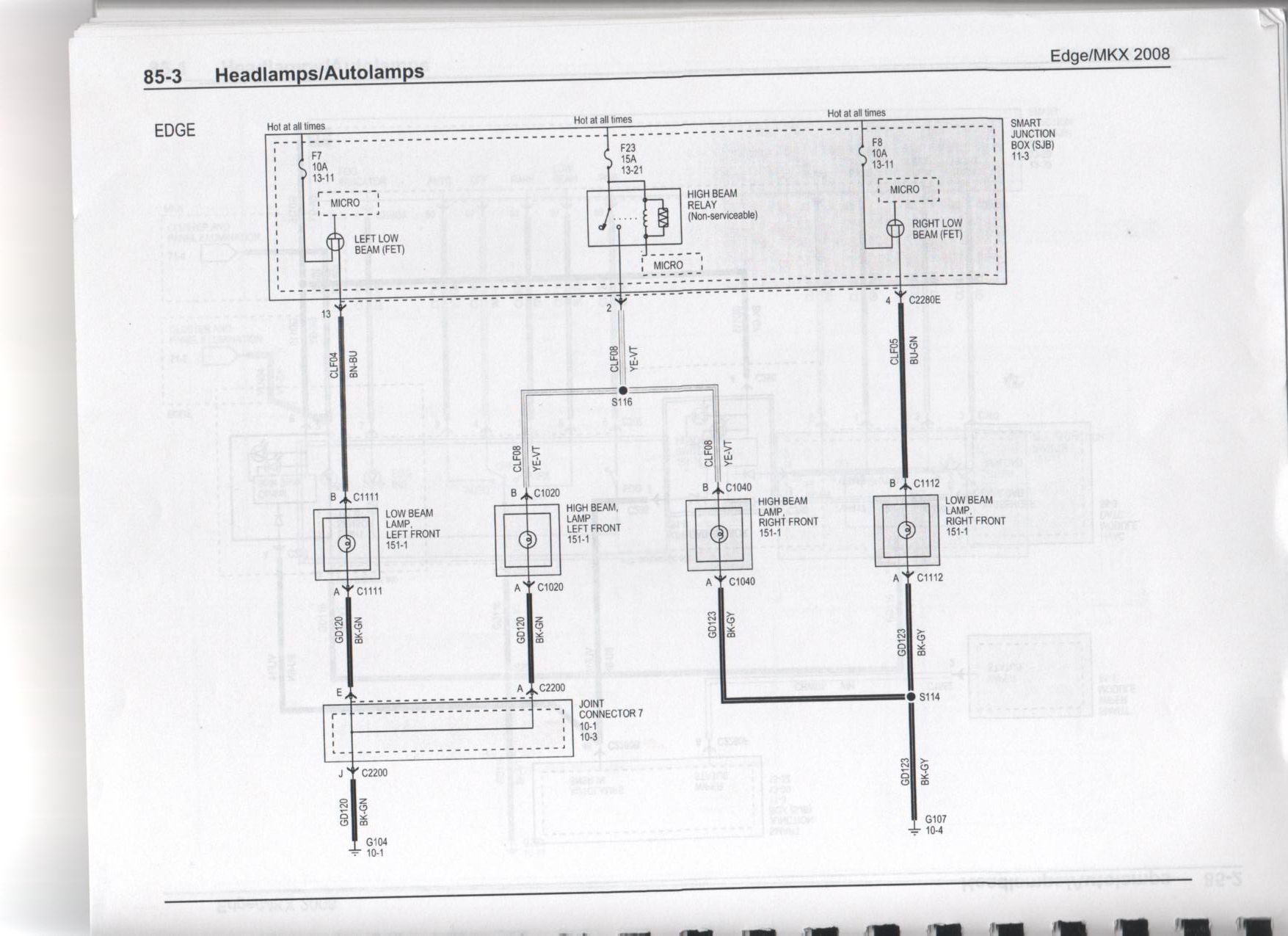Click the left front high beam bulb symbol
This screenshot has width=1288, height=936.
tap(527, 540)
